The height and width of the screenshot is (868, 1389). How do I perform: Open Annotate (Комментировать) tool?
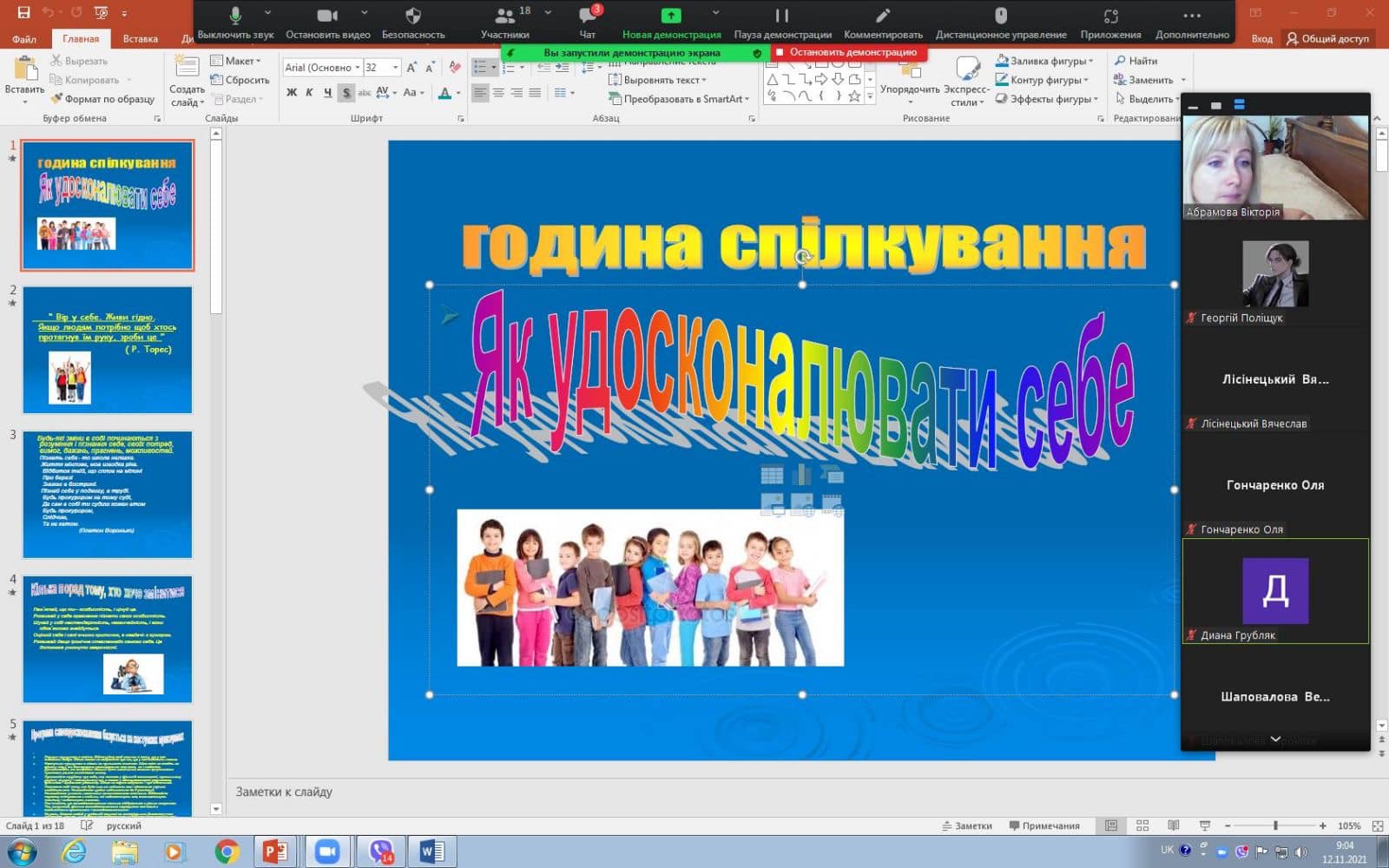pos(883,23)
